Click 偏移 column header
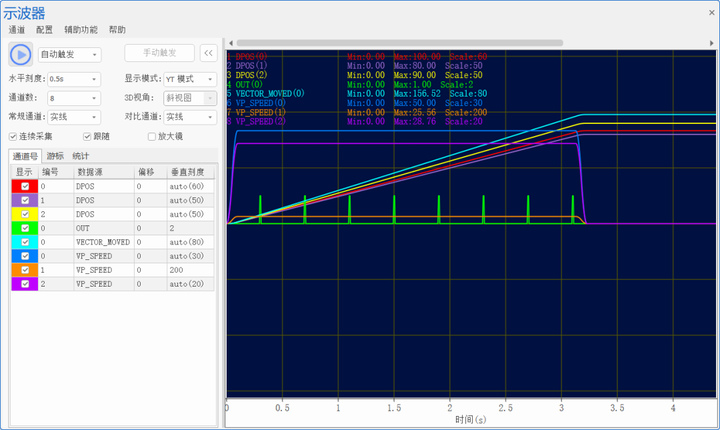 coord(151,172)
